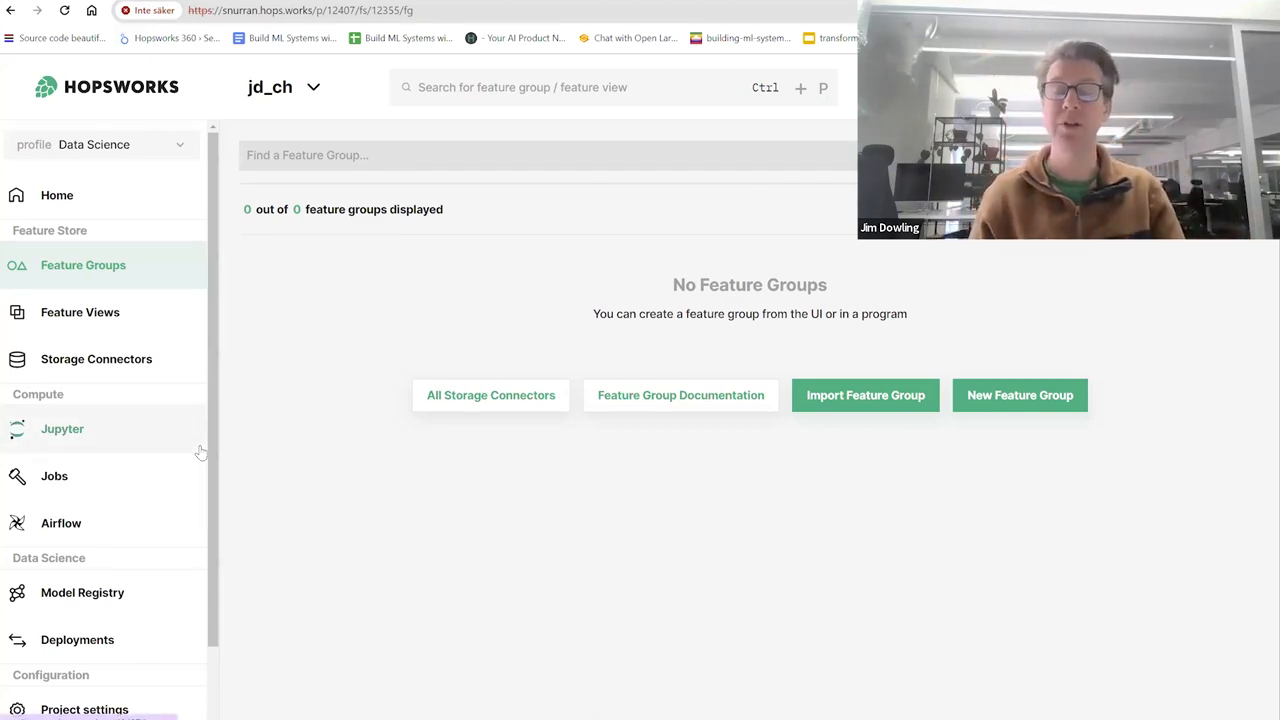
Task: Click the Storage Connectors database icon
Action: tap(17, 359)
